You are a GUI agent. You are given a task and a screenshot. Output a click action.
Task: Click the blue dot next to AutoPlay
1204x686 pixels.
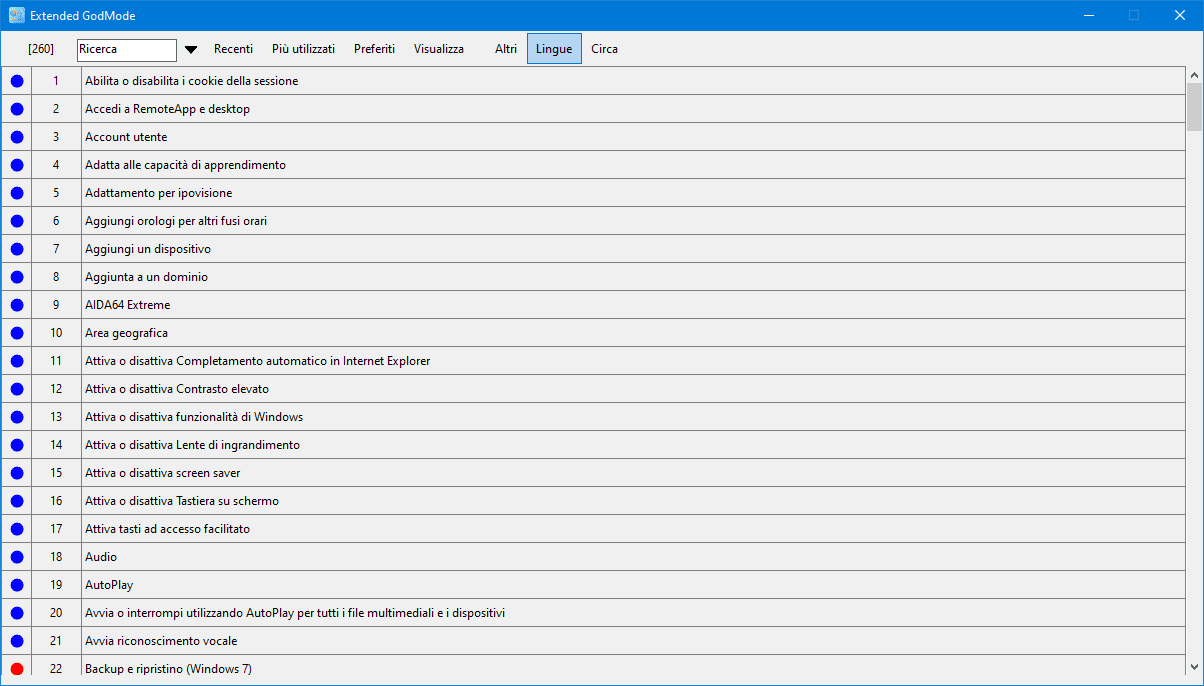[17, 585]
